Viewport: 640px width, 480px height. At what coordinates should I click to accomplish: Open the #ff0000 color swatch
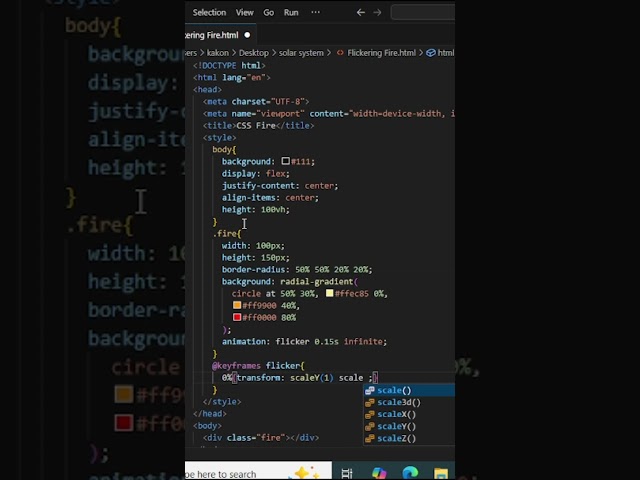tap(237, 317)
